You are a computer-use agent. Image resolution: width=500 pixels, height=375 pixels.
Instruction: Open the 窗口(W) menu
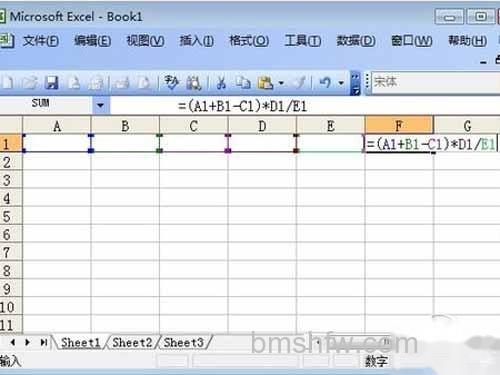(412, 41)
